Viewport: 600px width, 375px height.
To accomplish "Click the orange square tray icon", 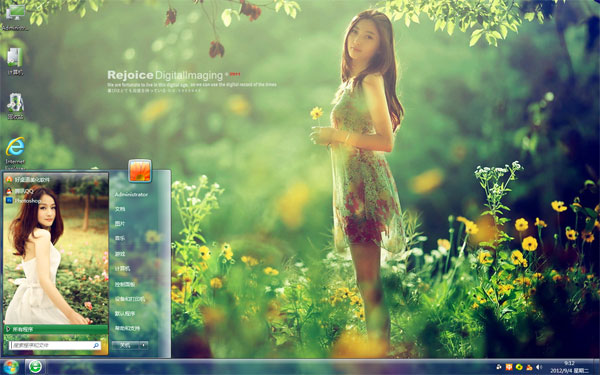I will tap(509, 367).
